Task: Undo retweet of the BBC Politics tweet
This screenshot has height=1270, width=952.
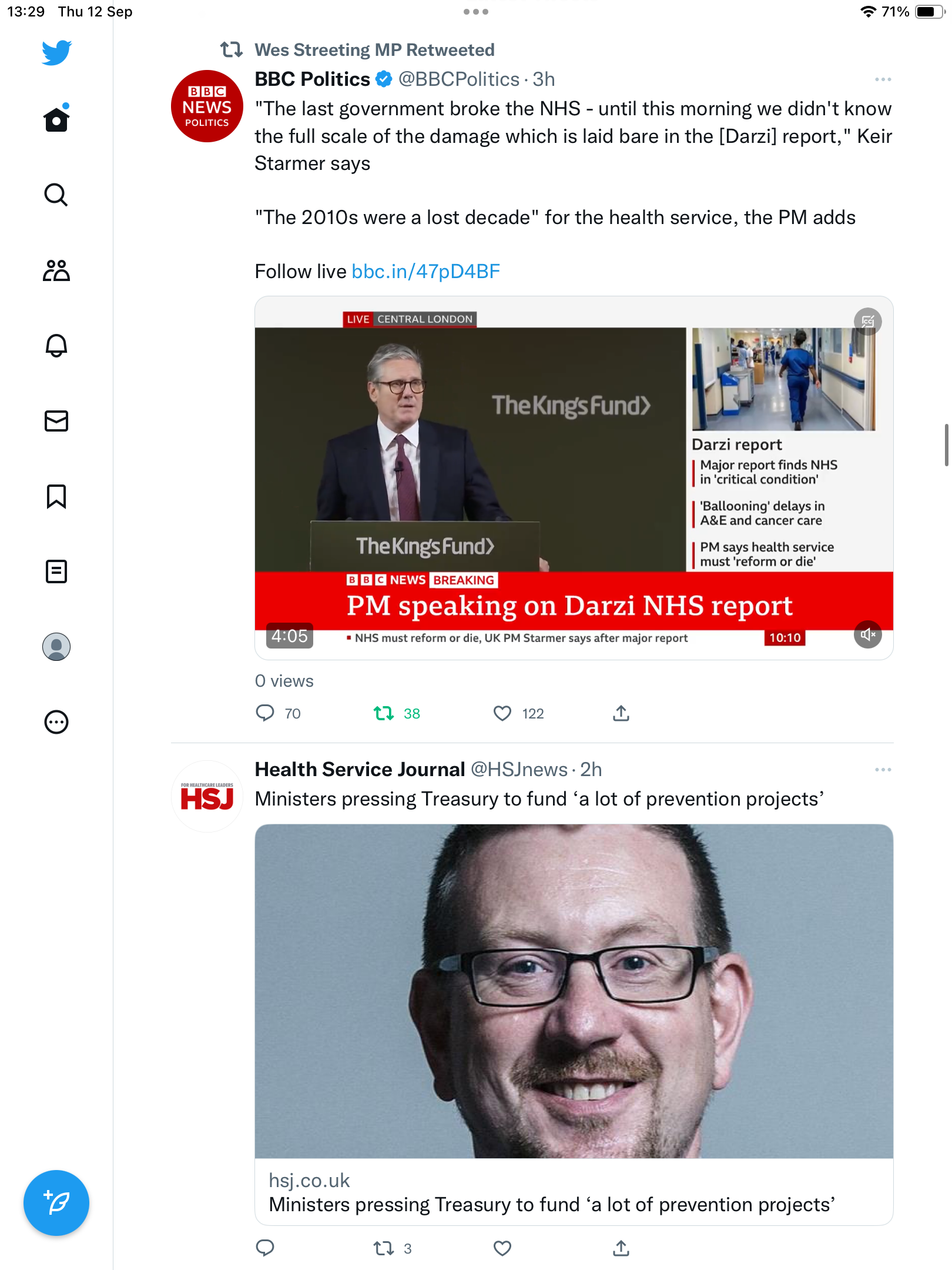Action: 384,713
